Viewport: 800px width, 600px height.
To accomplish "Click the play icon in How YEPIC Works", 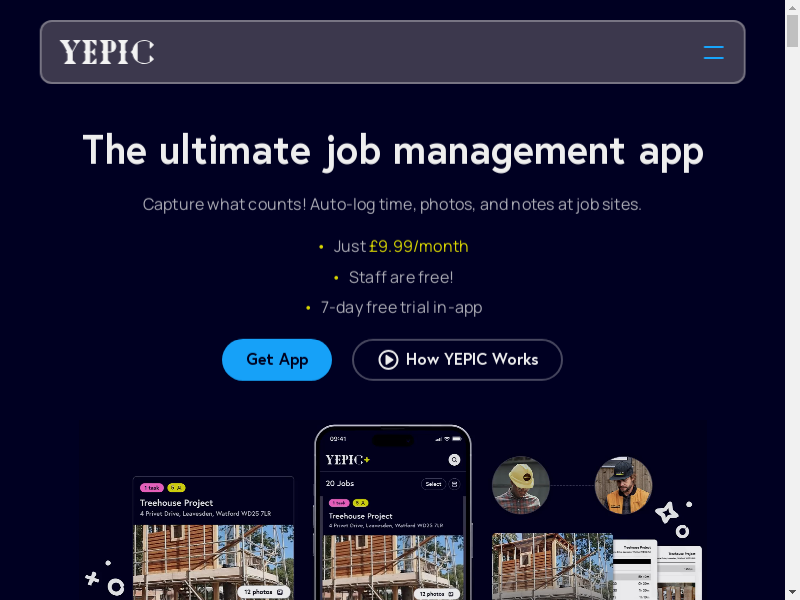I will [388, 360].
